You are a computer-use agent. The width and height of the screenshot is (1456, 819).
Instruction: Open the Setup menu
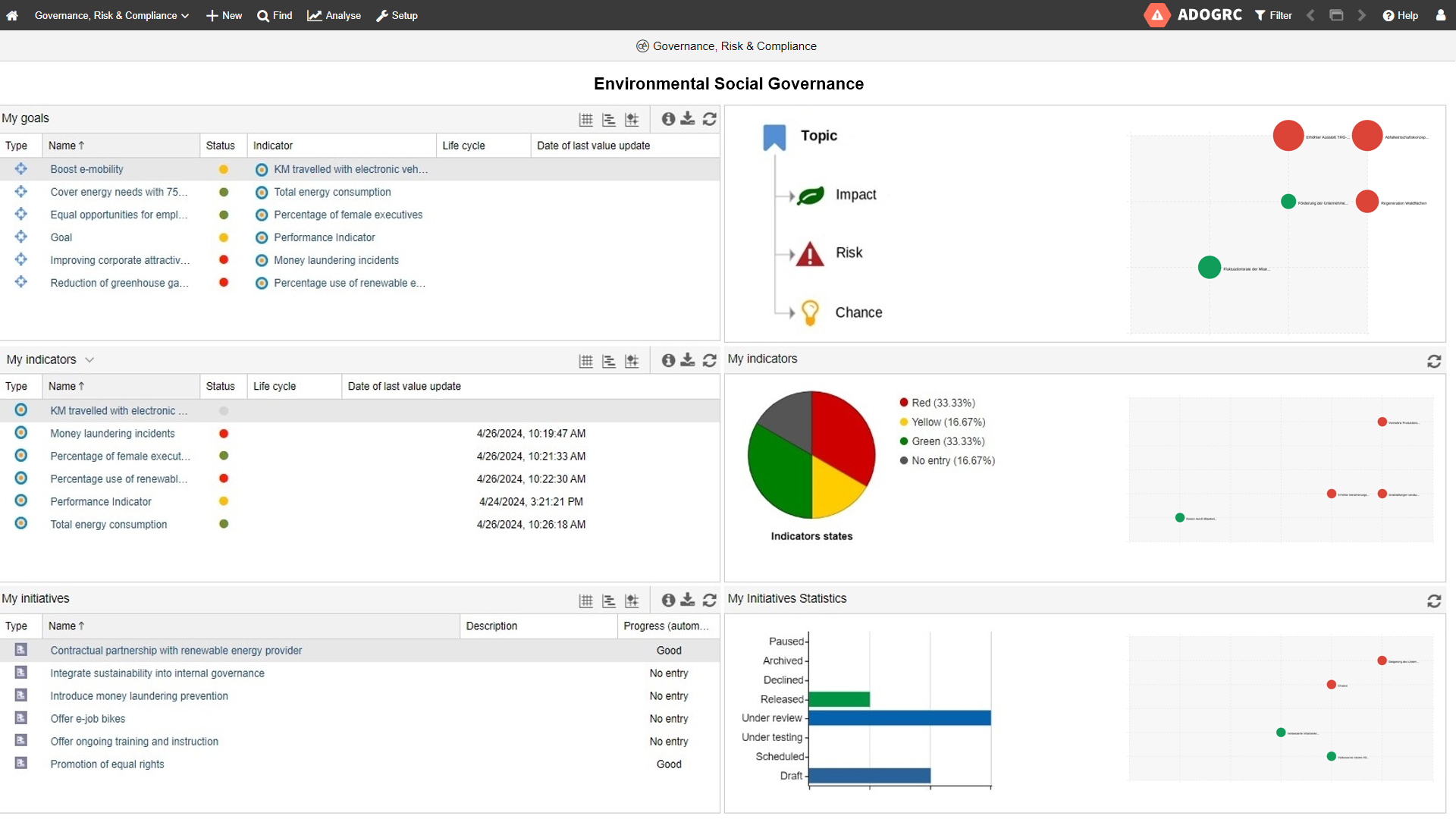[x=397, y=15]
